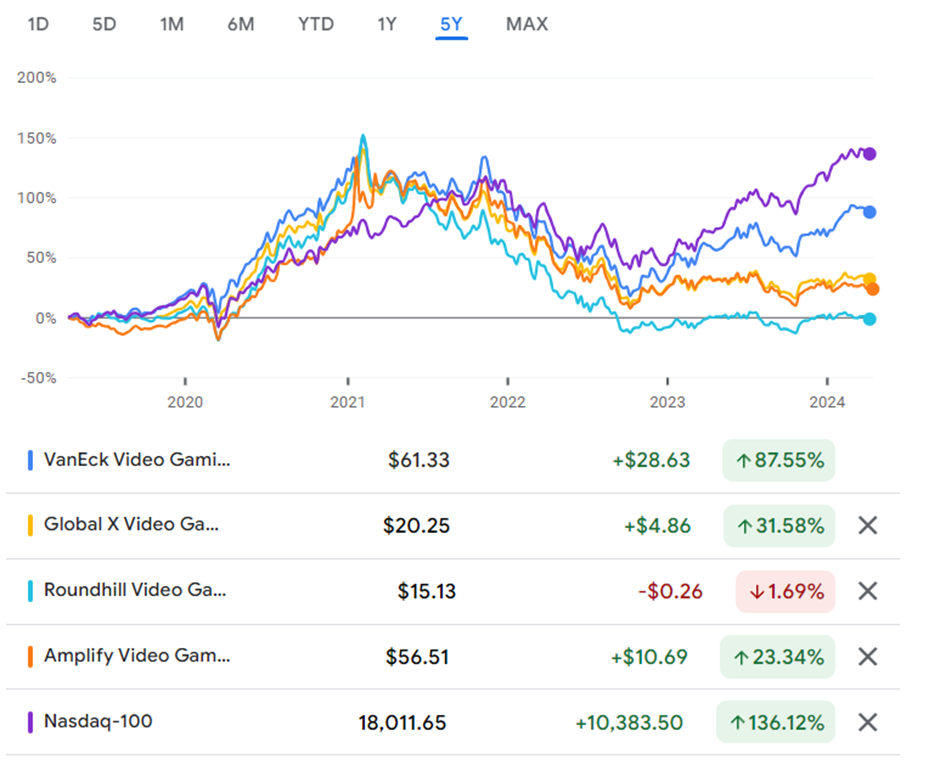Viewport: 940px width, 765px height.
Task: Switch to the 5D time range
Action: click(104, 24)
